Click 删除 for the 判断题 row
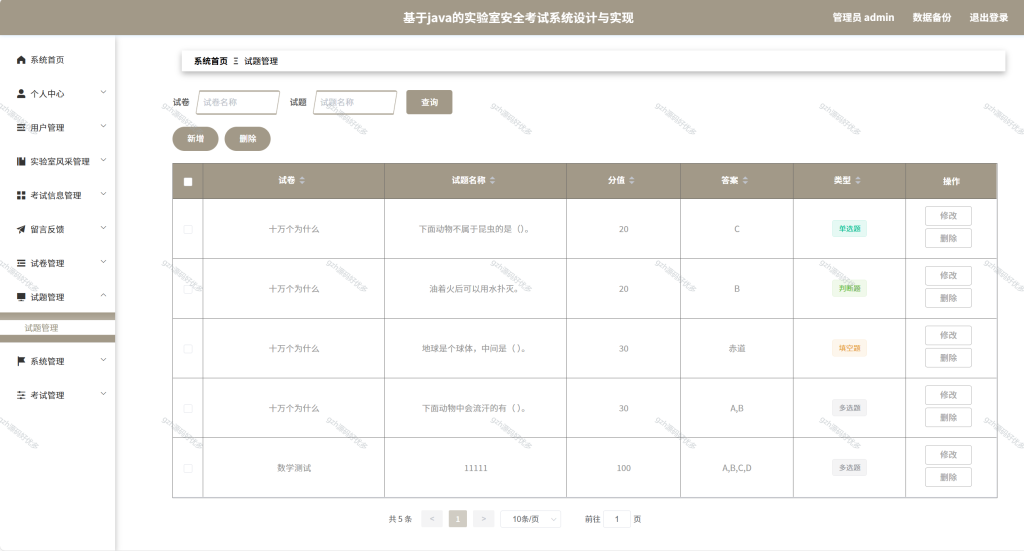 pos(948,298)
